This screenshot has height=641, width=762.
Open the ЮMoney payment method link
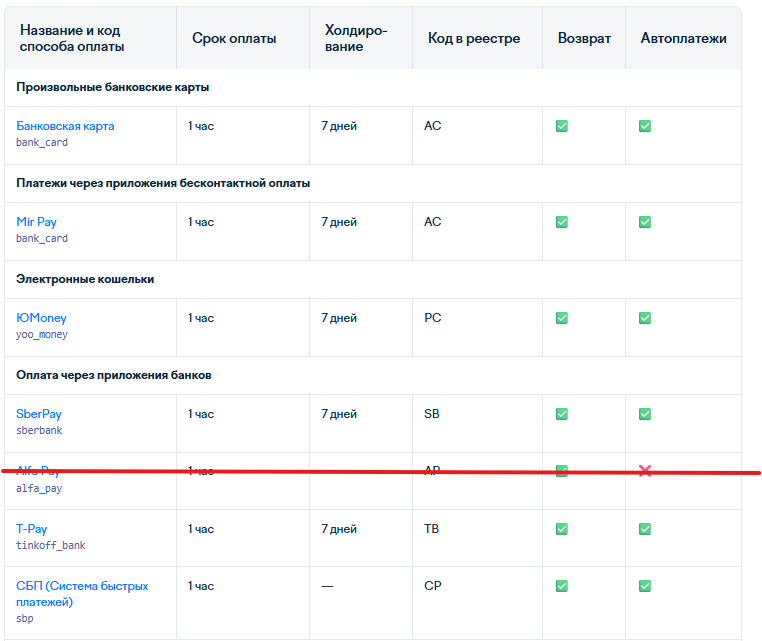[x=41, y=318]
